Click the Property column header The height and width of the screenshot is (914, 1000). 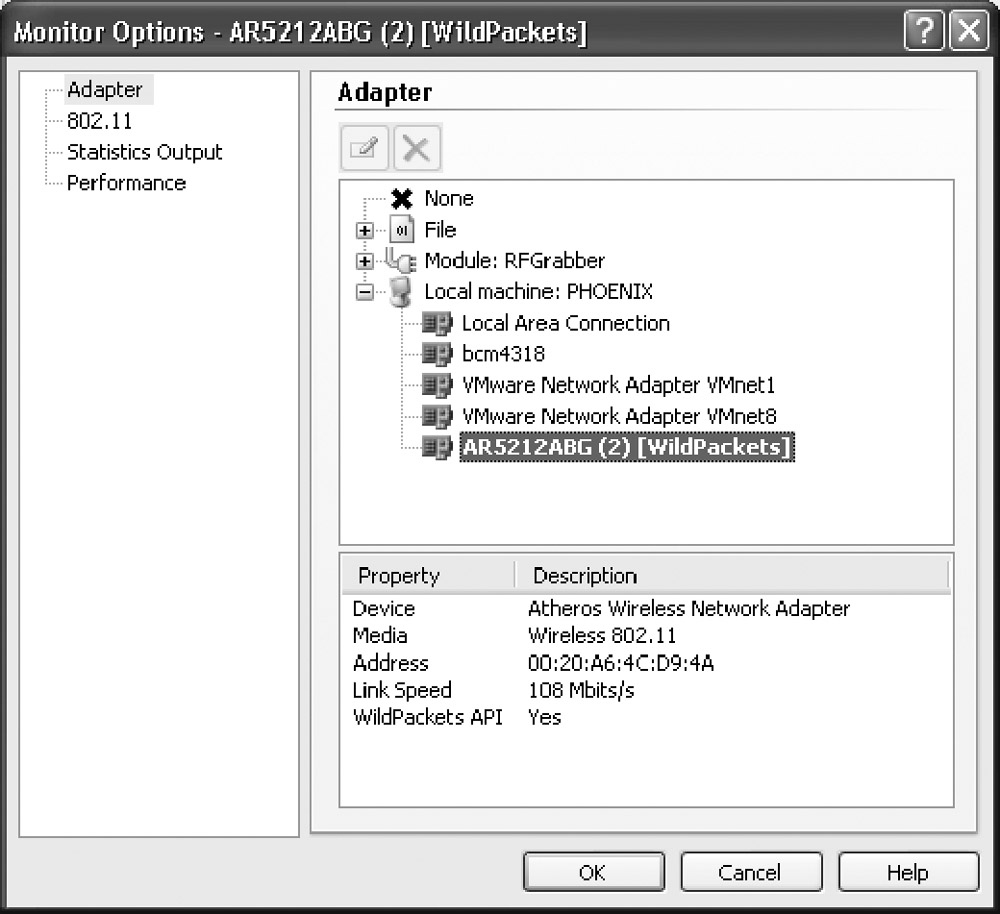coord(428,575)
